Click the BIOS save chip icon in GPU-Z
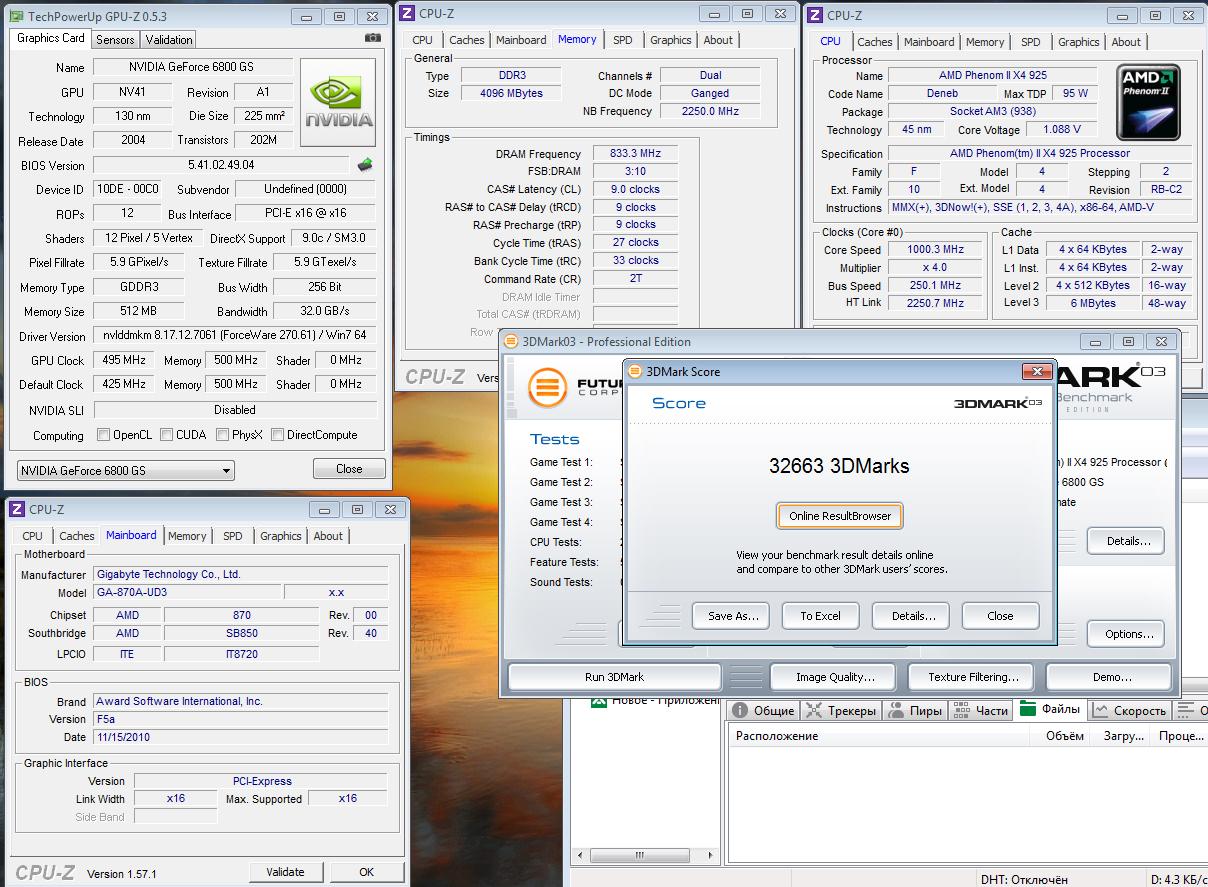 coord(365,165)
